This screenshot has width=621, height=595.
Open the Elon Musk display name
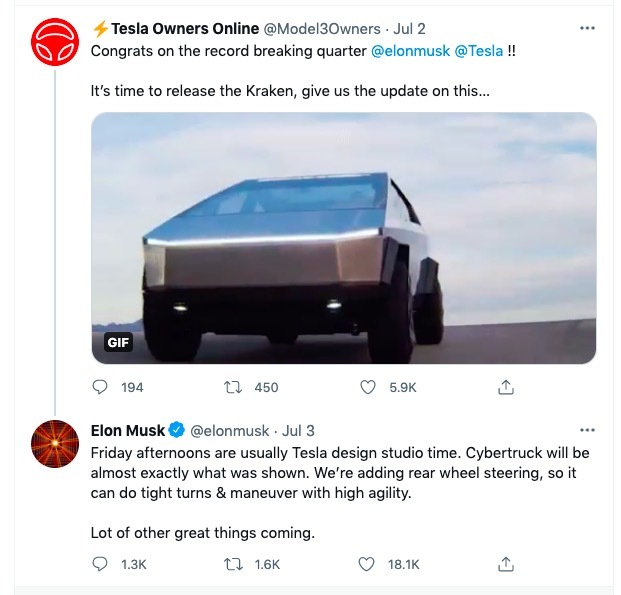point(128,430)
